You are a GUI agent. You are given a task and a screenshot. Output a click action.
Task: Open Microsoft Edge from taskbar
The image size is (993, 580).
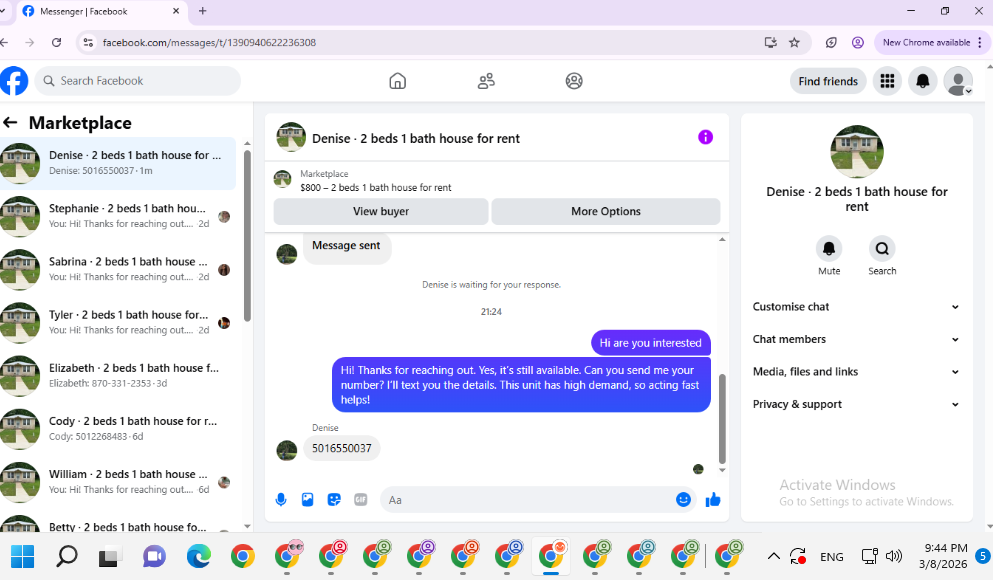click(199, 557)
